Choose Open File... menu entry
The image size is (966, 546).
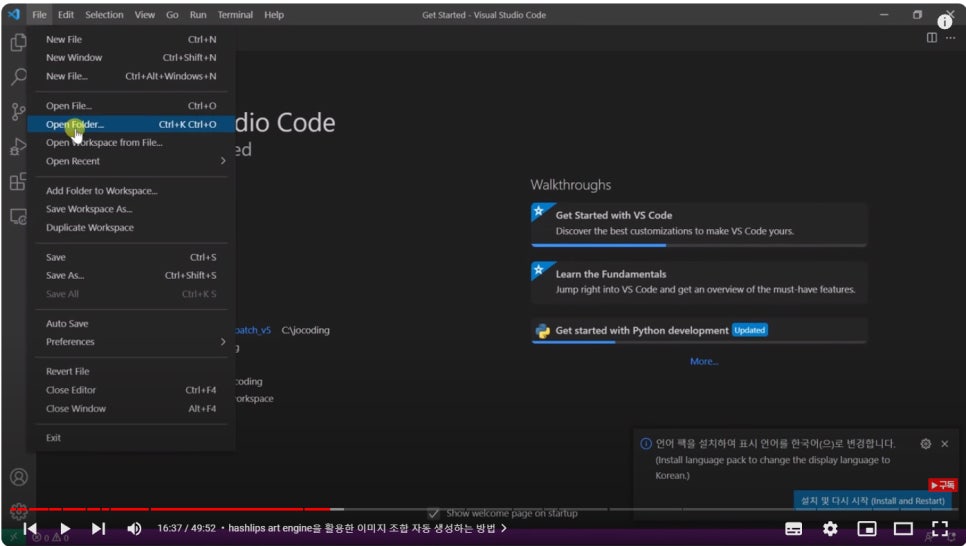(131, 106)
